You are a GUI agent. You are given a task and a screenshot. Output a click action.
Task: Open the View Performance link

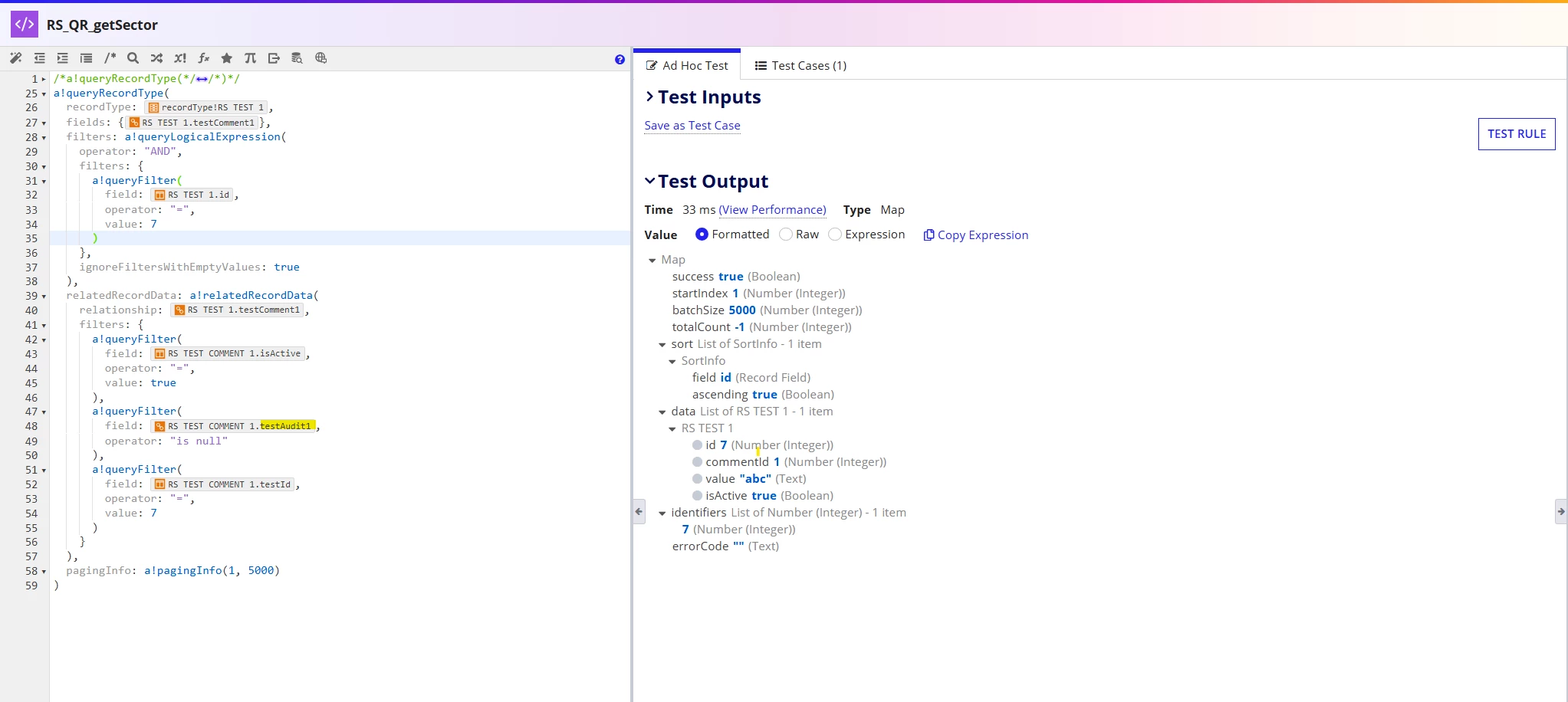point(772,210)
